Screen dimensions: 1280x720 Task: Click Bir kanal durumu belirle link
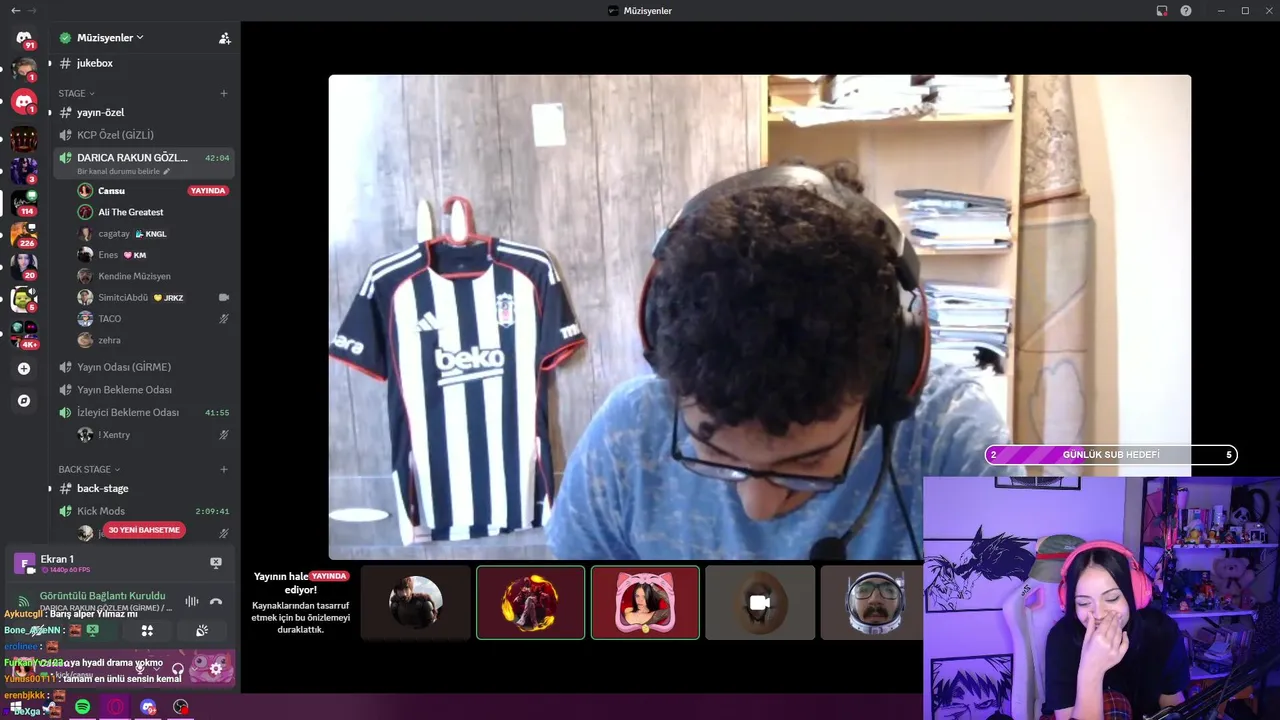pyautogui.click(x=118, y=171)
